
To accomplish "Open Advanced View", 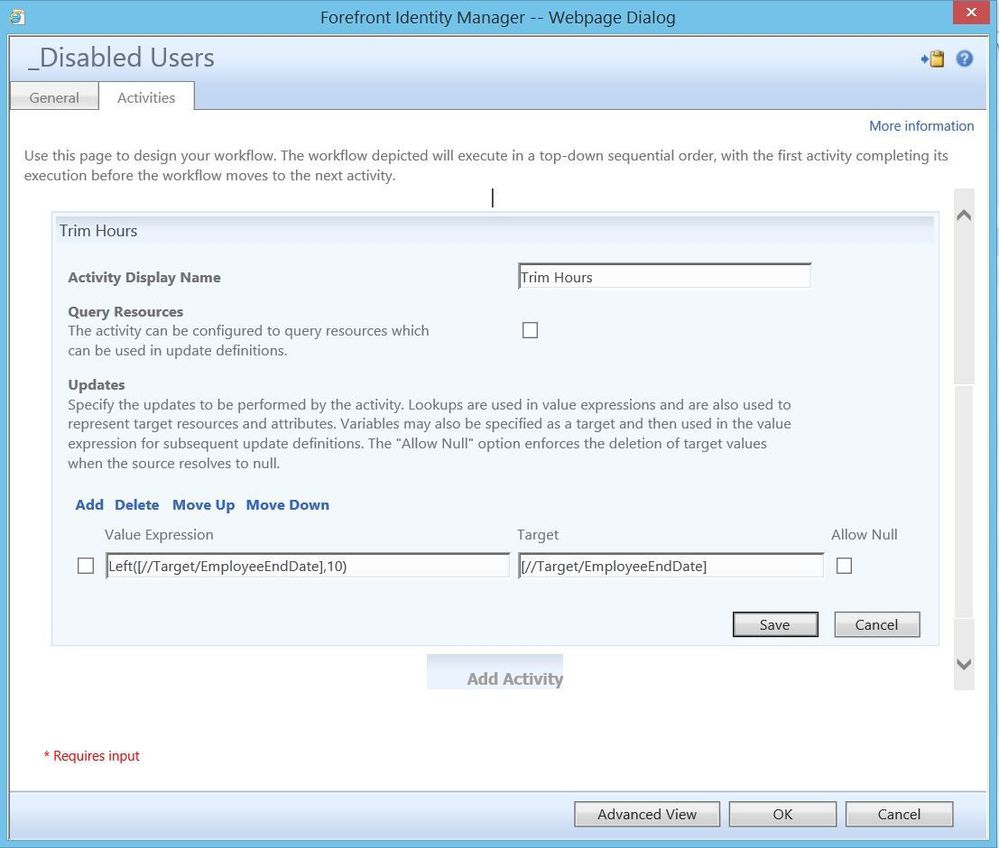I will (647, 814).
